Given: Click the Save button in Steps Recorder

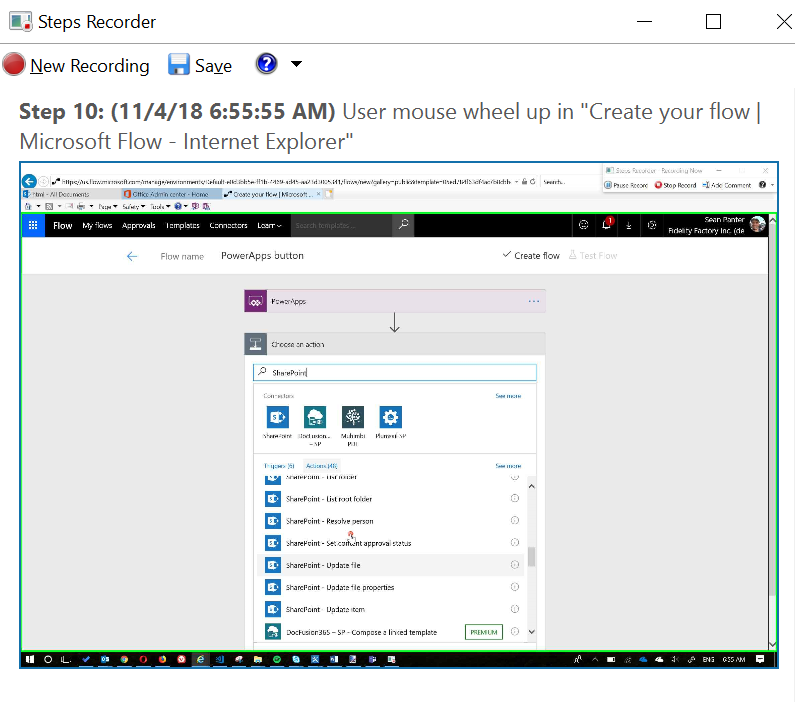Looking at the screenshot, I should coord(200,65).
